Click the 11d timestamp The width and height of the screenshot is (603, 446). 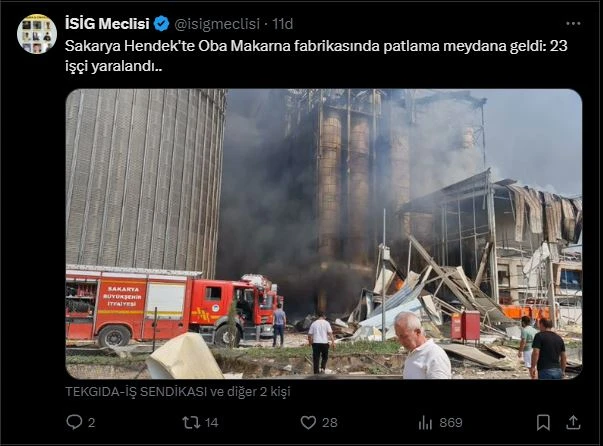click(283, 24)
